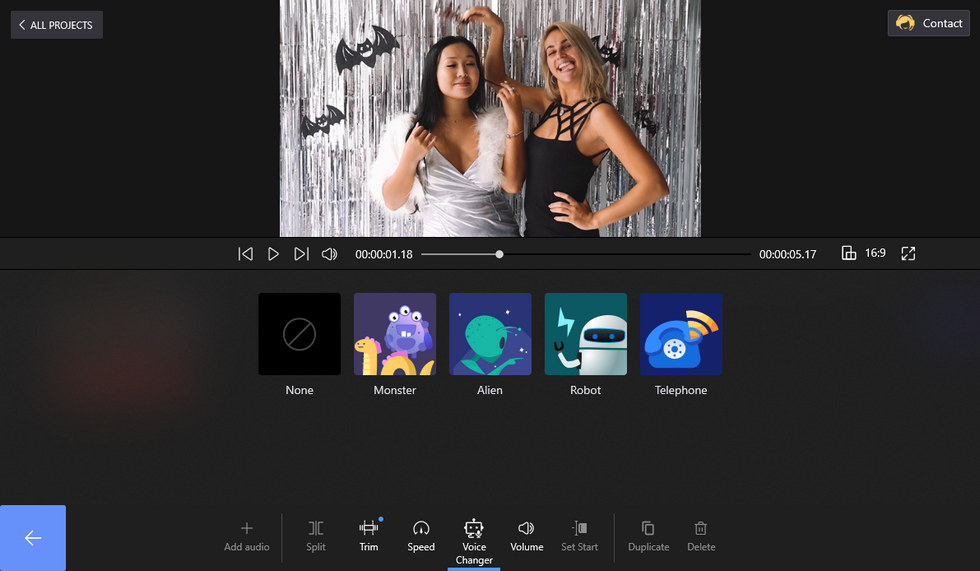Image resolution: width=980 pixels, height=571 pixels.
Task: Apply the Monster voice effect
Action: click(395, 334)
